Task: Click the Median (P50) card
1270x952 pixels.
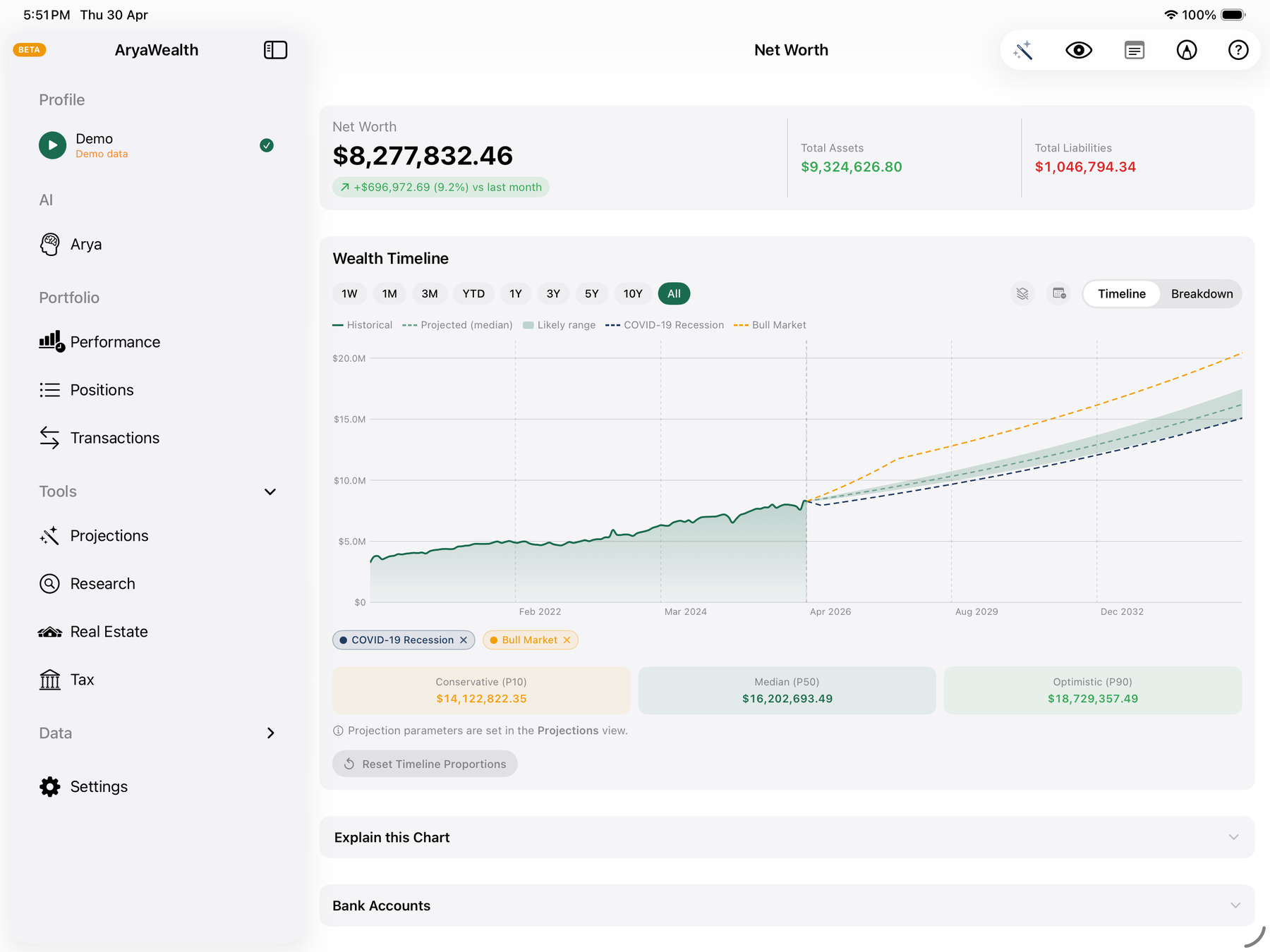Action: pyautogui.click(x=787, y=690)
